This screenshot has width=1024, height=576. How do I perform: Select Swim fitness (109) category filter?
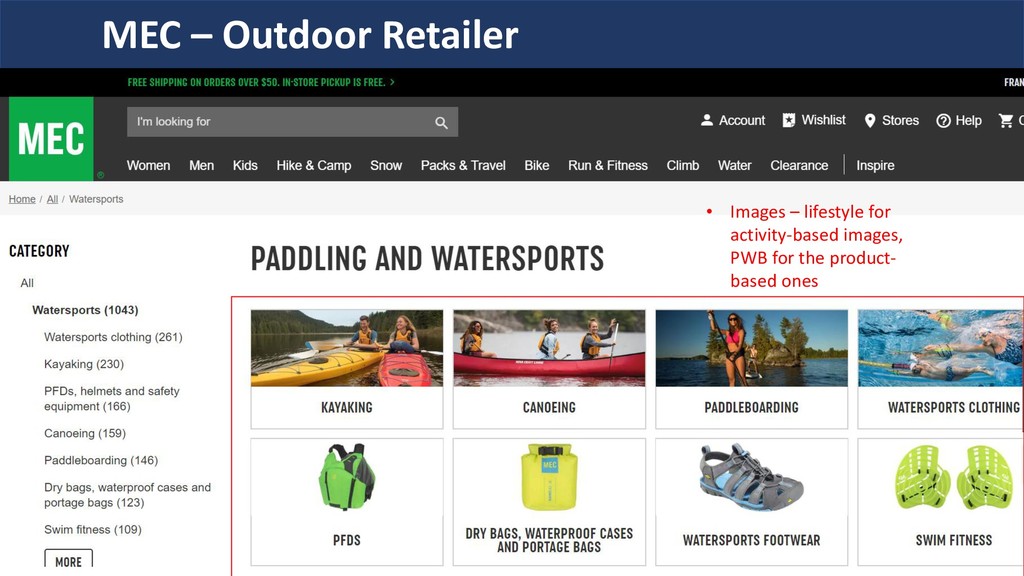pos(93,530)
